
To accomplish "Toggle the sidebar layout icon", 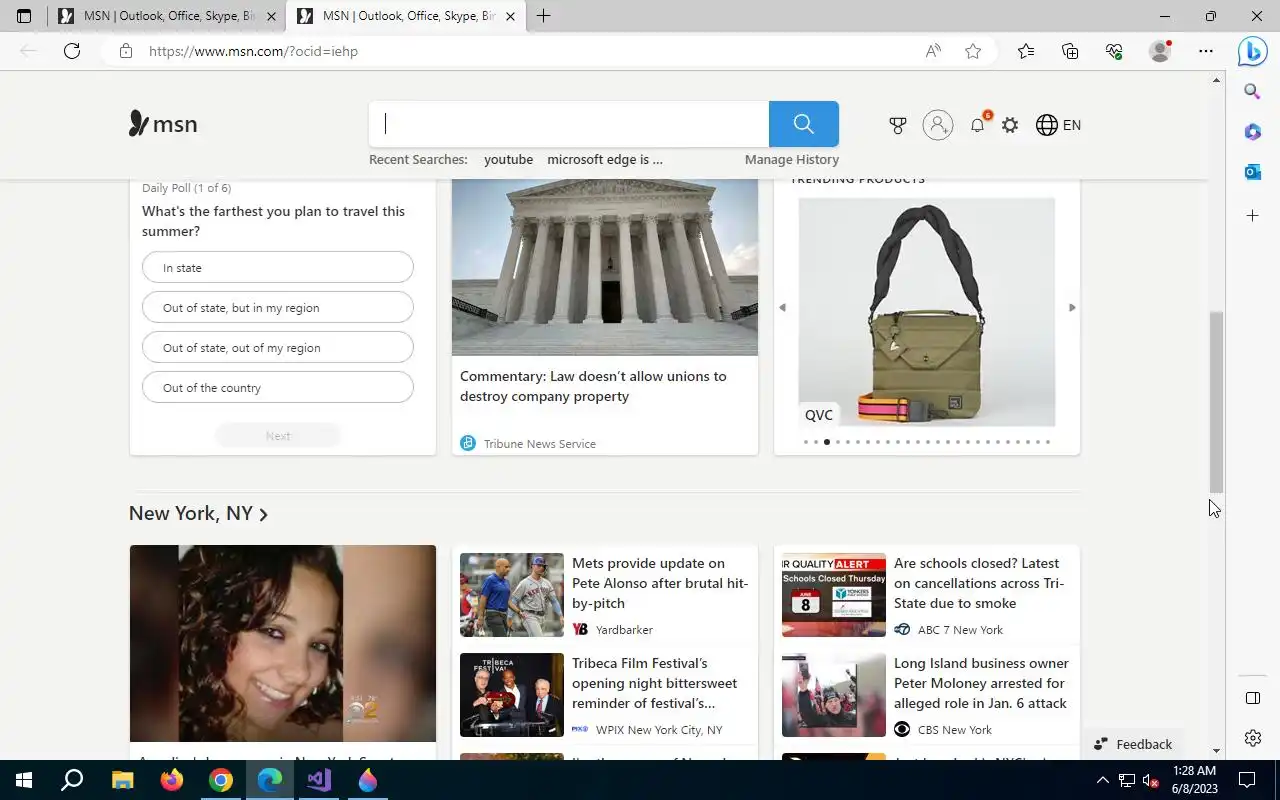I will 1252,698.
